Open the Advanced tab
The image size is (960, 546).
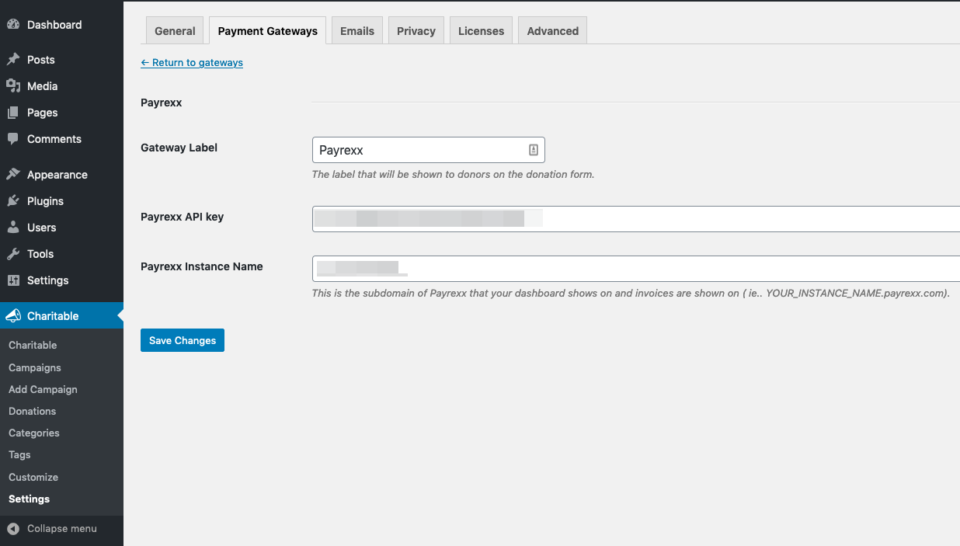552,31
